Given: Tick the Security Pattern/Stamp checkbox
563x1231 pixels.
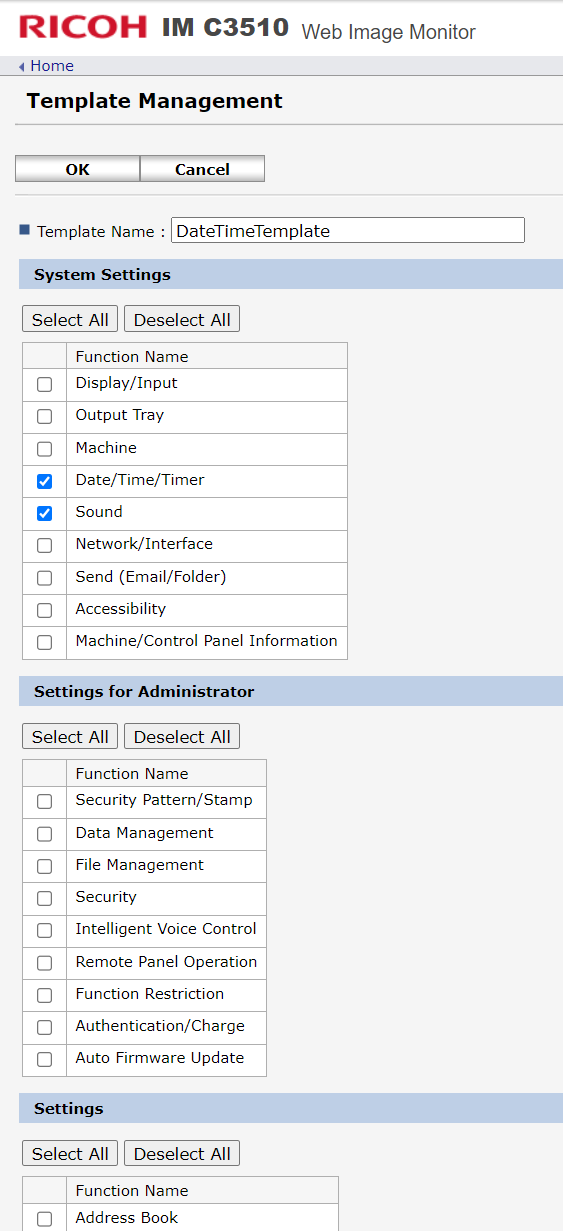Looking at the screenshot, I should pos(44,801).
